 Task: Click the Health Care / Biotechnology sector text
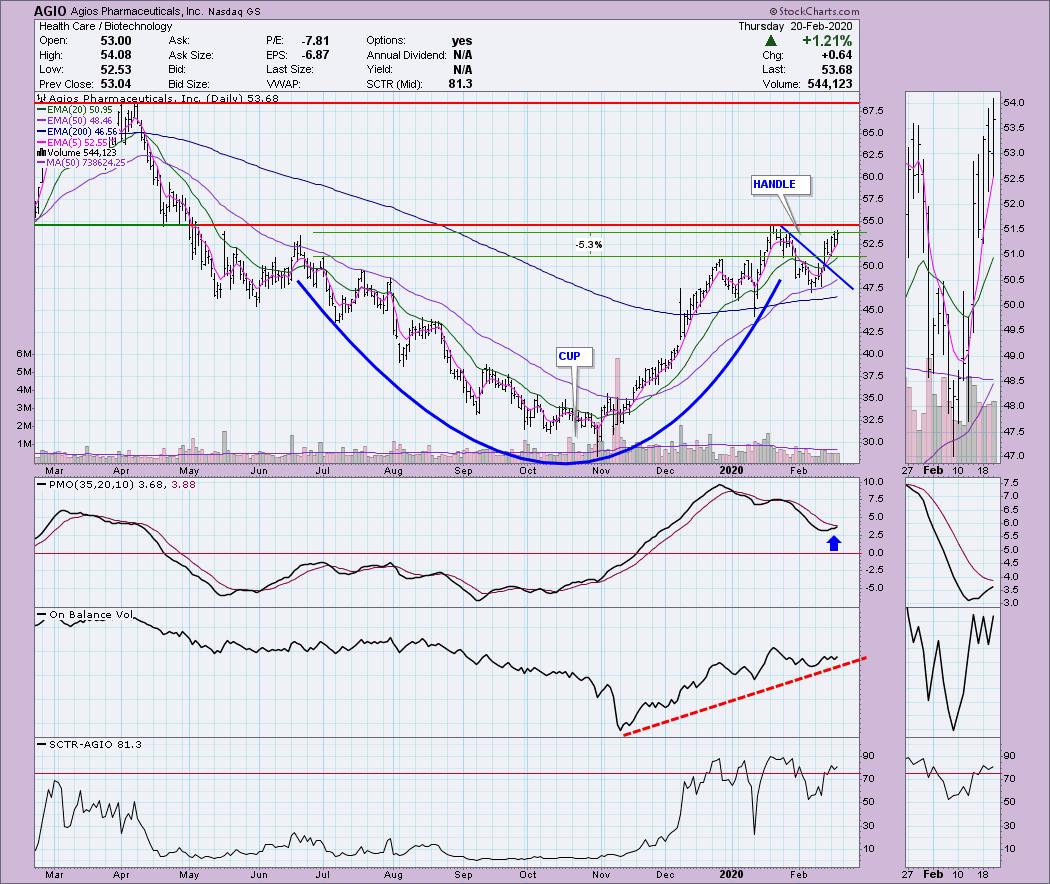(106, 26)
